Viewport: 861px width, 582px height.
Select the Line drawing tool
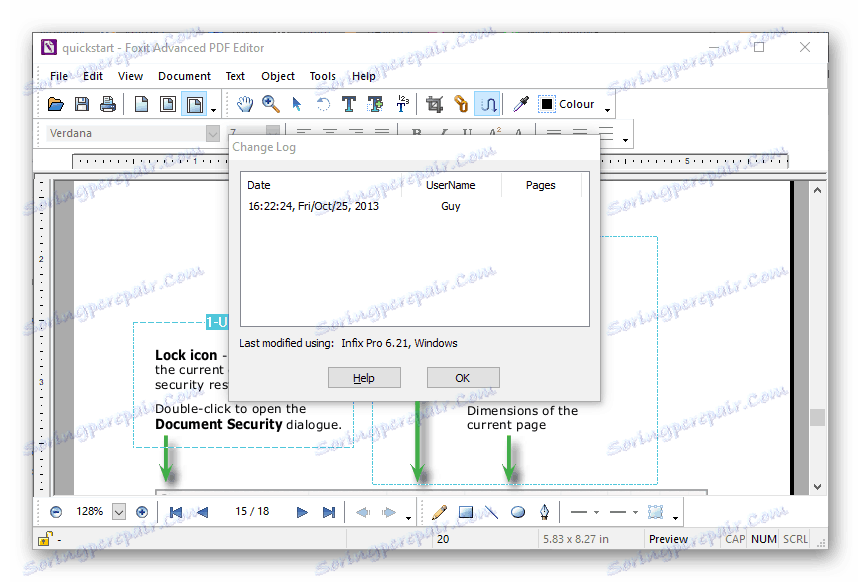[x=491, y=512]
